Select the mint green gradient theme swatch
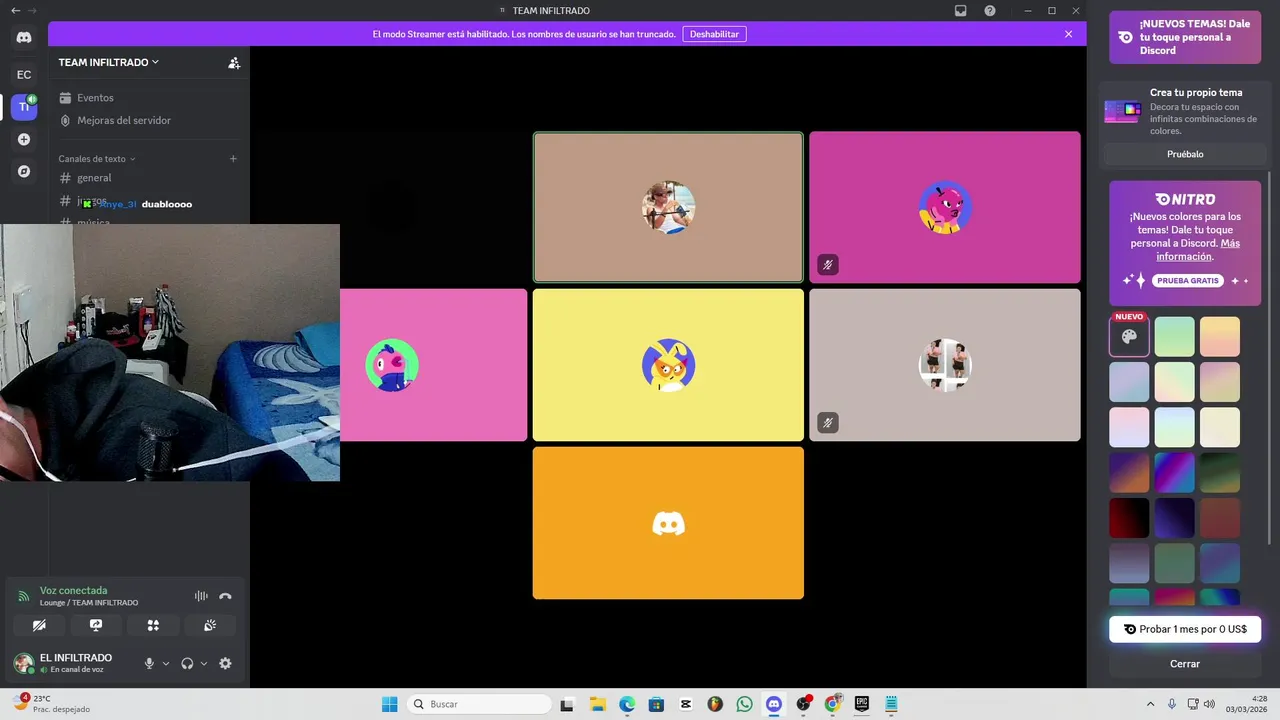1280x720 pixels. tap(1175, 337)
